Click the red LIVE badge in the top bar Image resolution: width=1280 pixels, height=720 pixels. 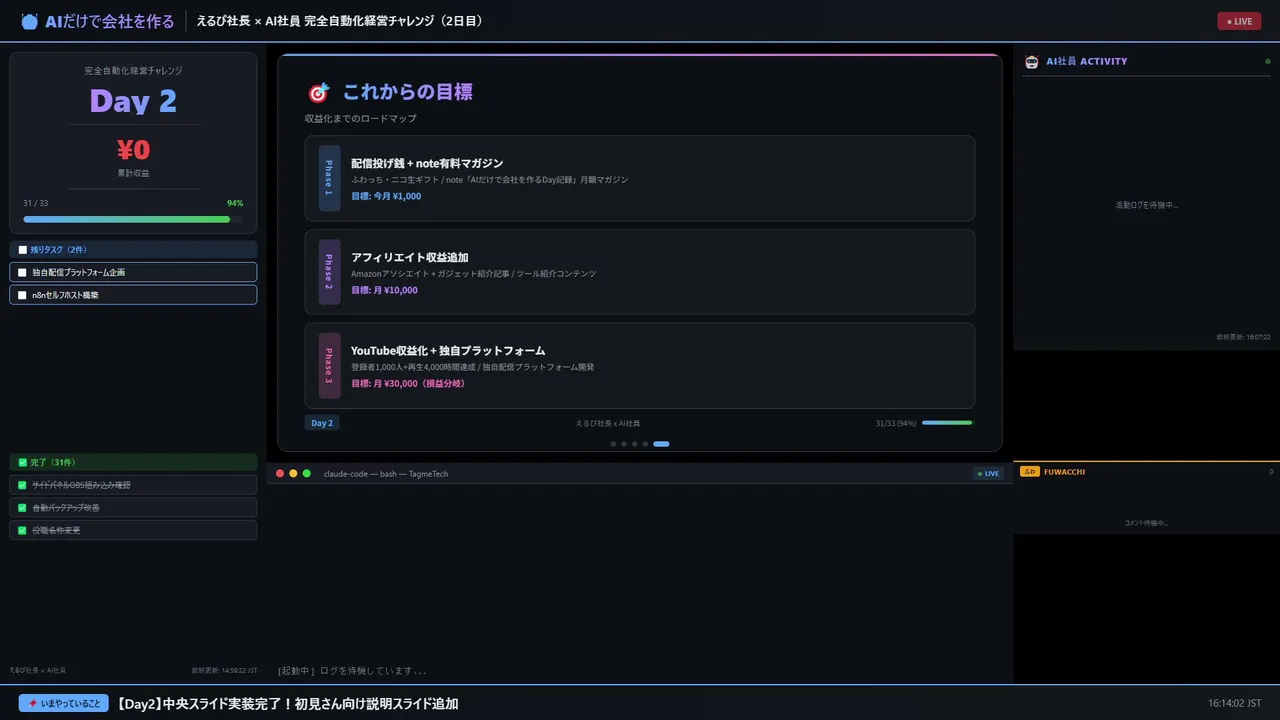[x=1239, y=21]
